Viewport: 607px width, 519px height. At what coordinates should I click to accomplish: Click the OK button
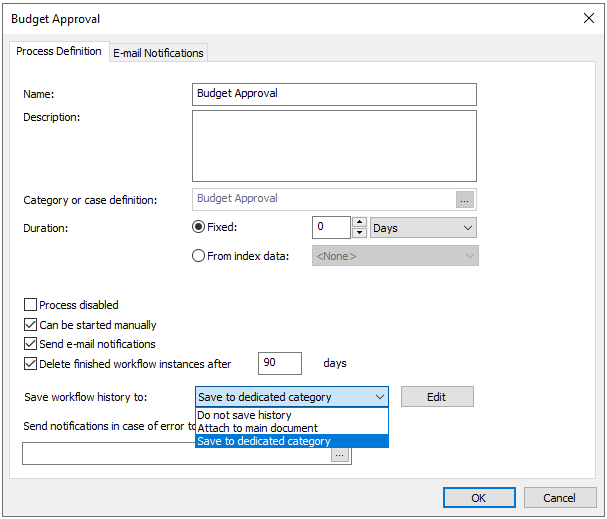pyautogui.click(x=478, y=497)
